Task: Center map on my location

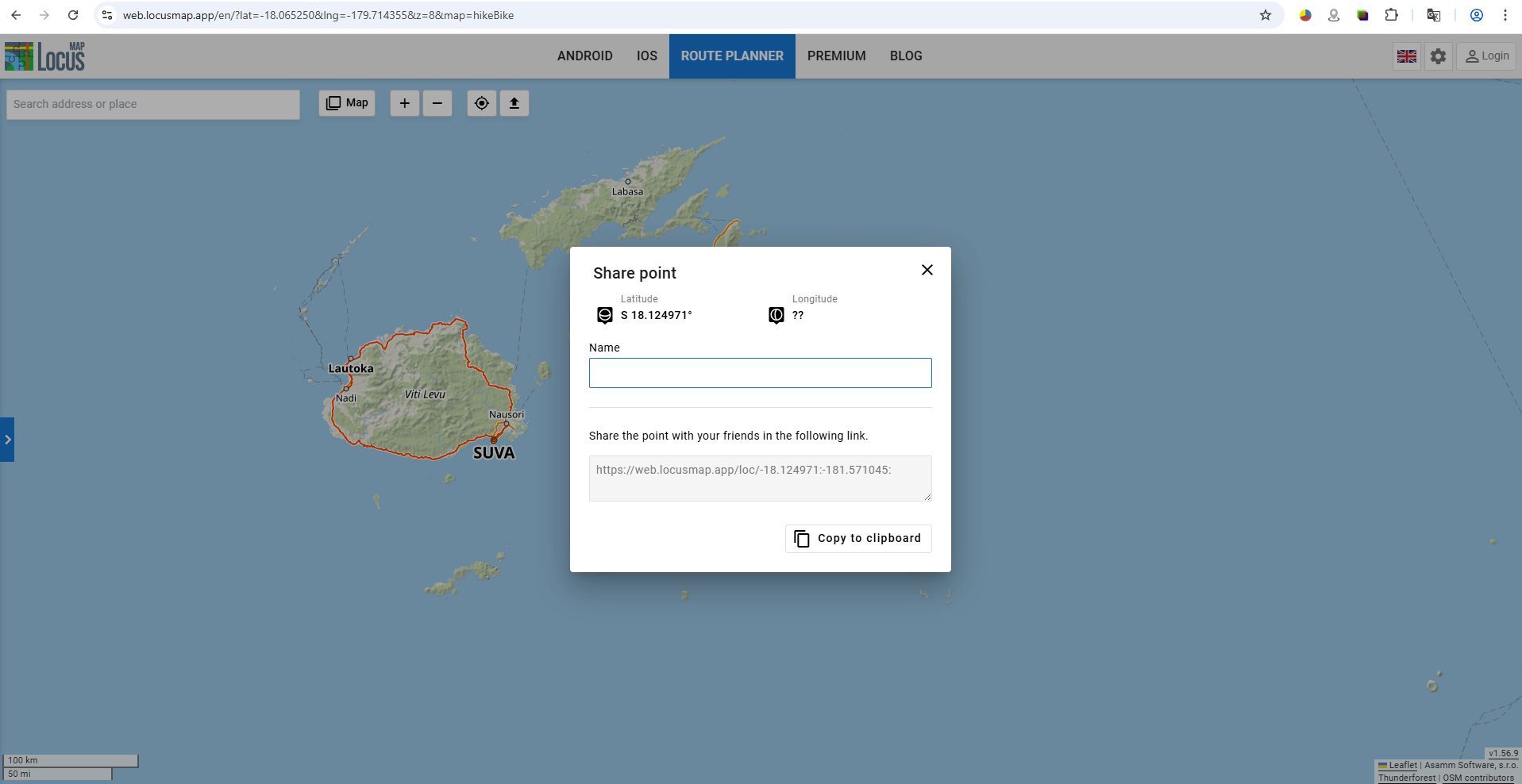Action: point(481,103)
